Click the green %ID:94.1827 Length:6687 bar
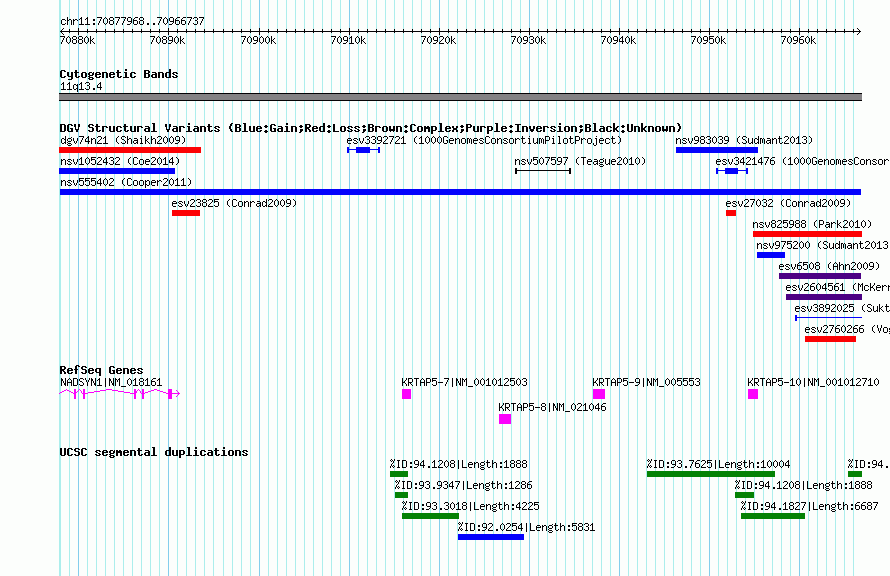890x576 pixels. tap(773, 516)
